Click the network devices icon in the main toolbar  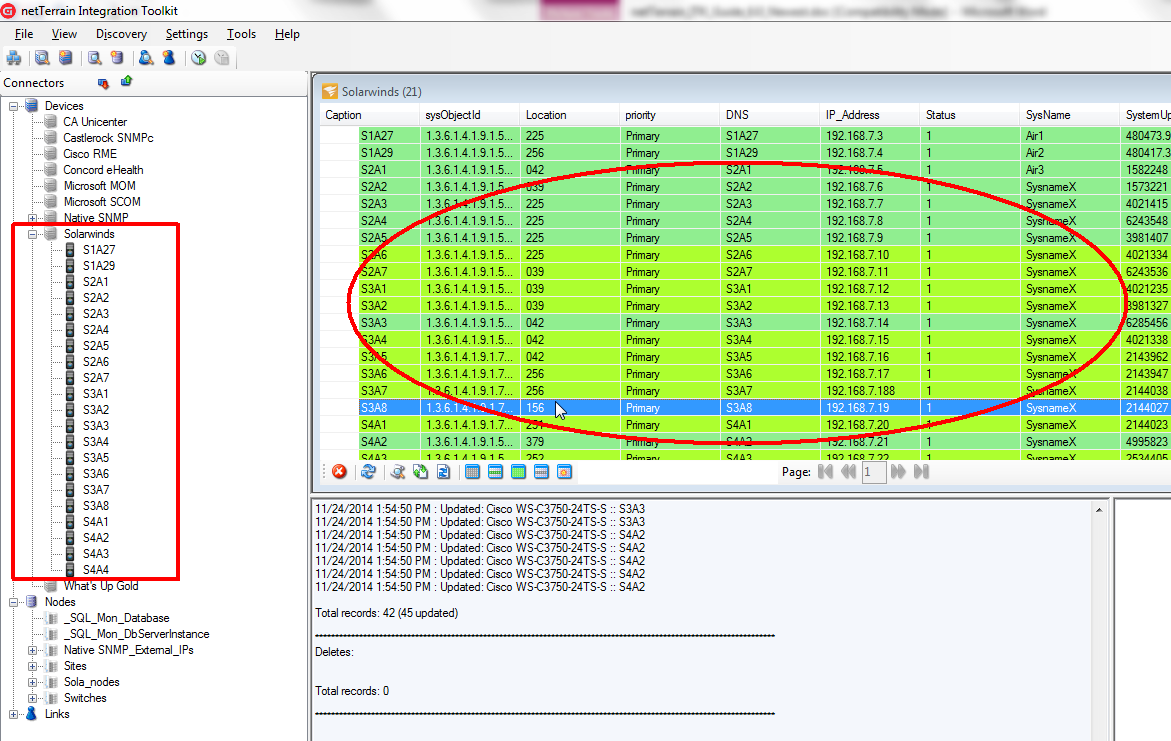point(13,58)
